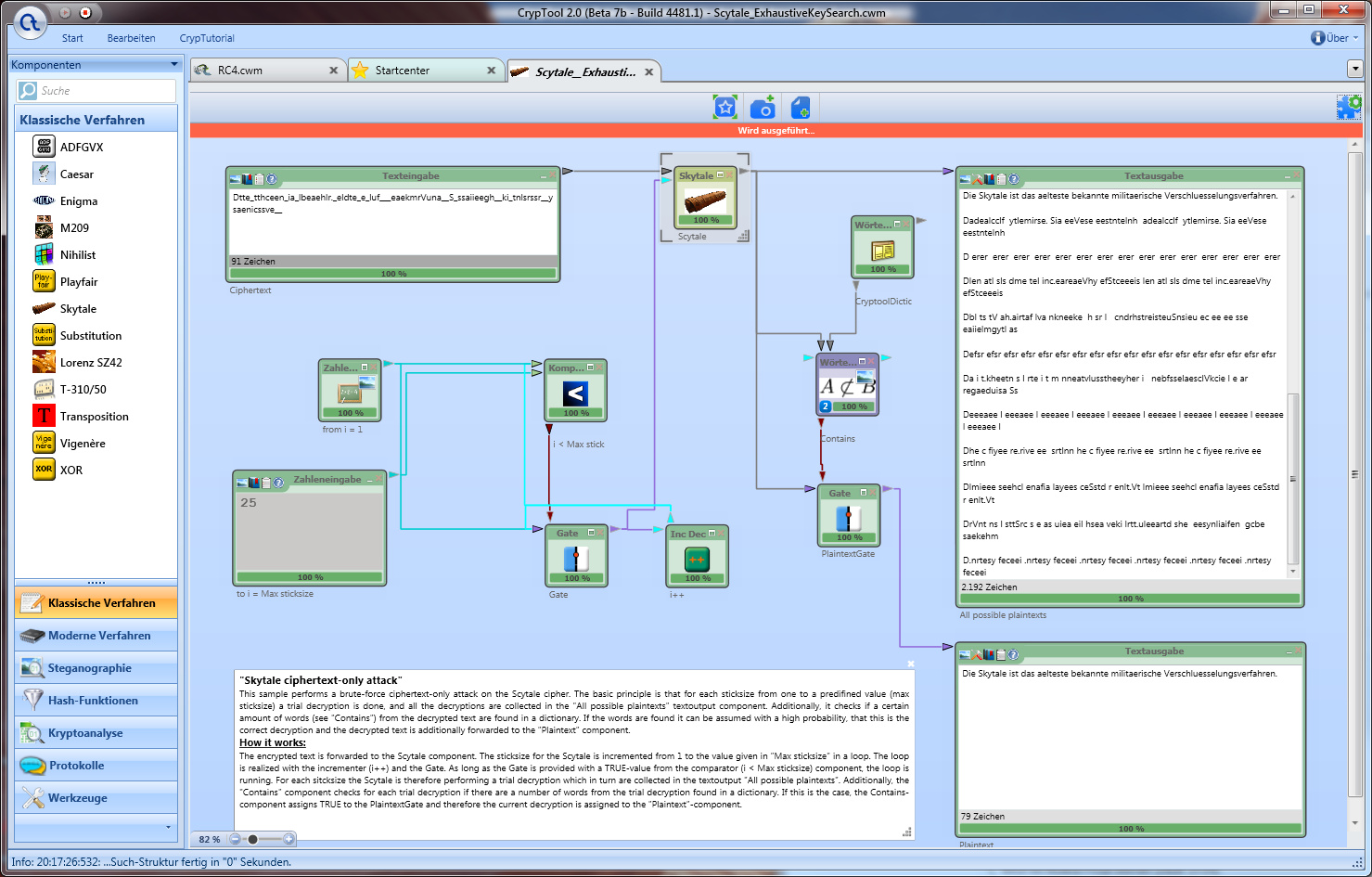Close the Skytale ciphertext-only attack description box

[910, 664]
